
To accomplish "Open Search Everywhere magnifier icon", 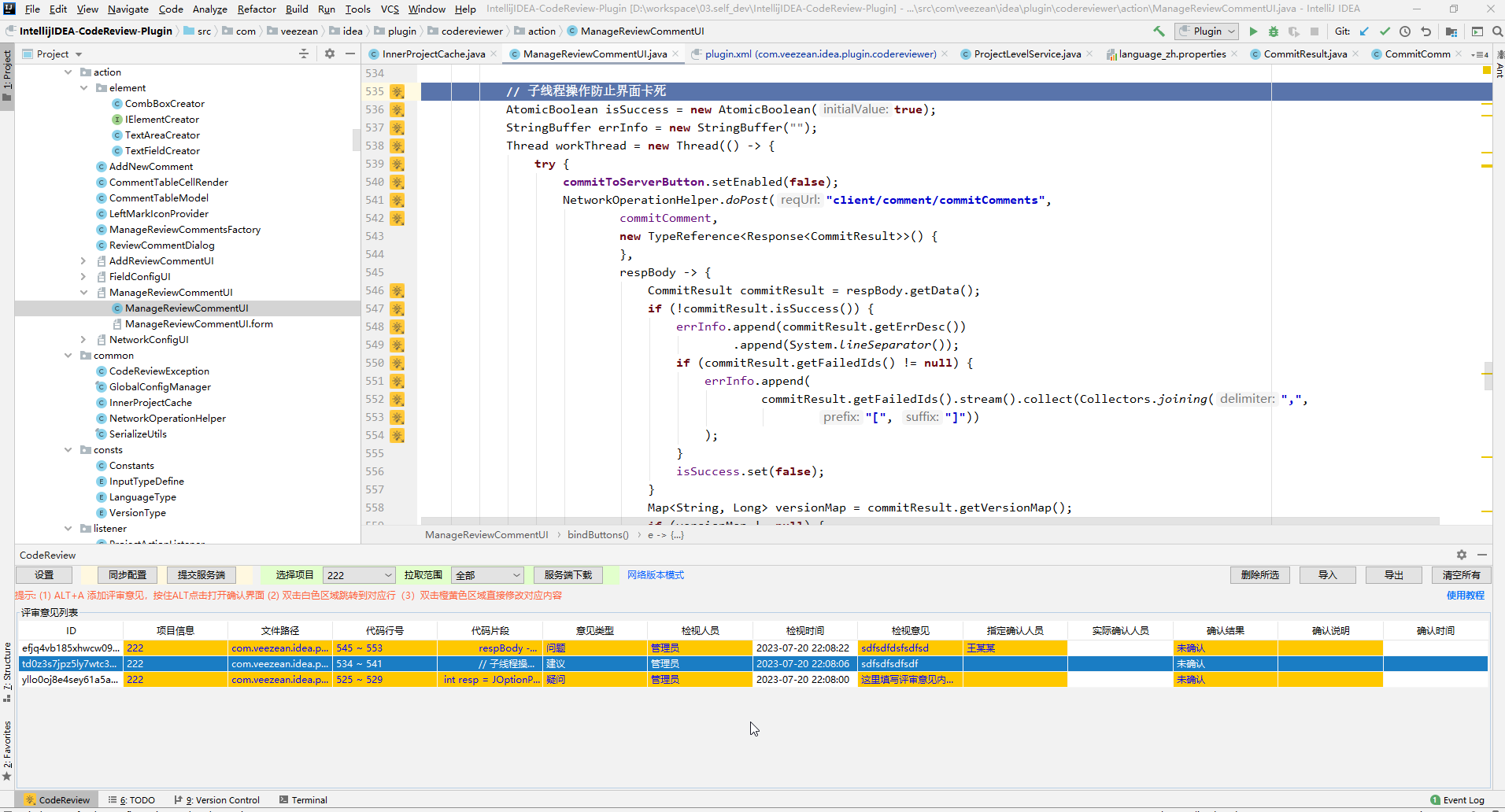I will [1497, 31].
